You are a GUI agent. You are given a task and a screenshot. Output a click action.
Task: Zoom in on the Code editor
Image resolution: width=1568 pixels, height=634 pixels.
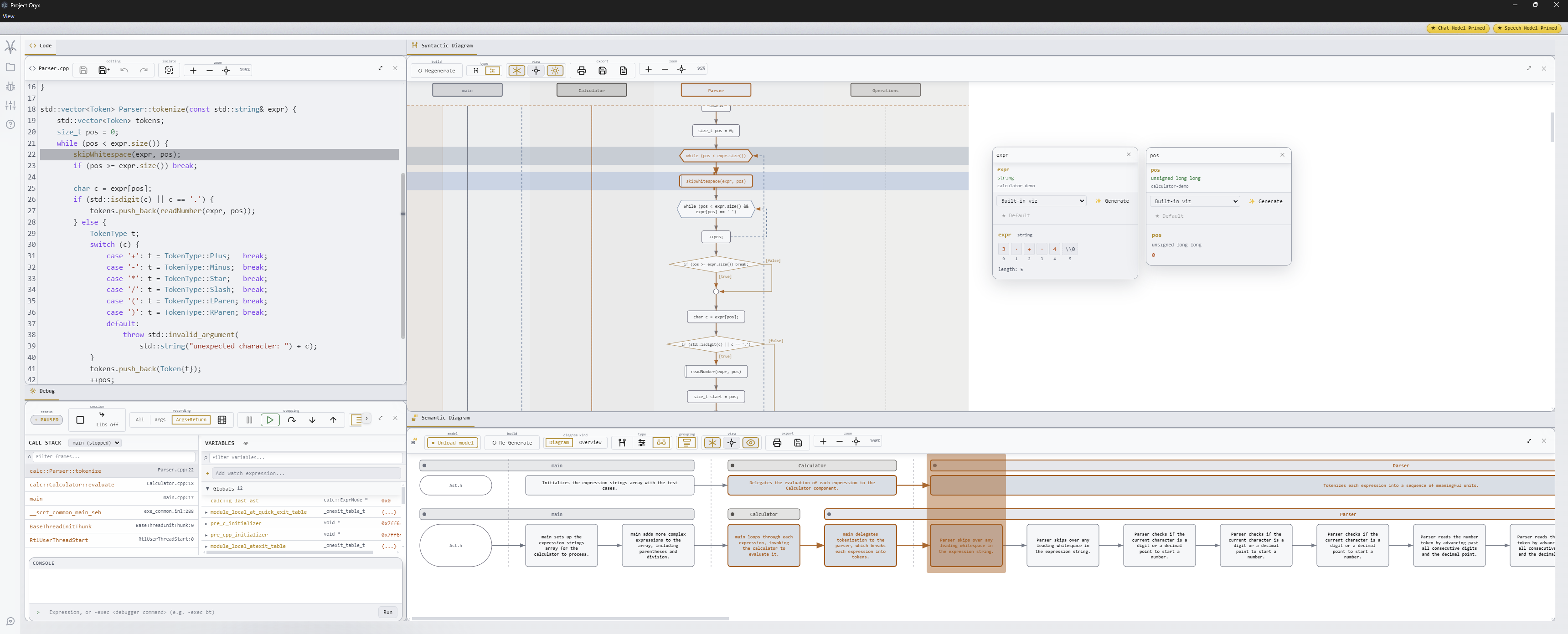coord(193,70)
